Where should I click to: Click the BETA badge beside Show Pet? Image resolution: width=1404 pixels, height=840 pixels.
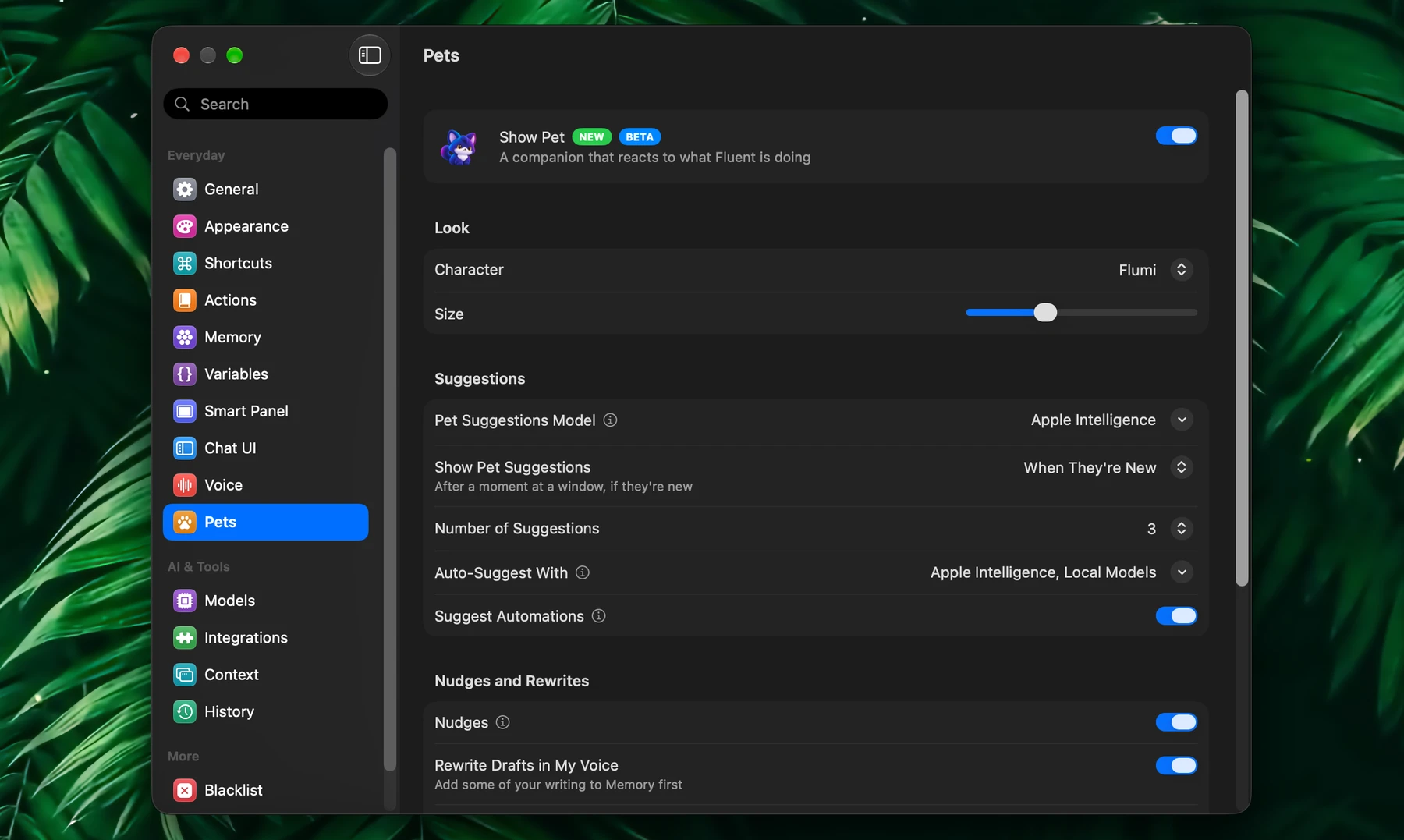point(640,137)
